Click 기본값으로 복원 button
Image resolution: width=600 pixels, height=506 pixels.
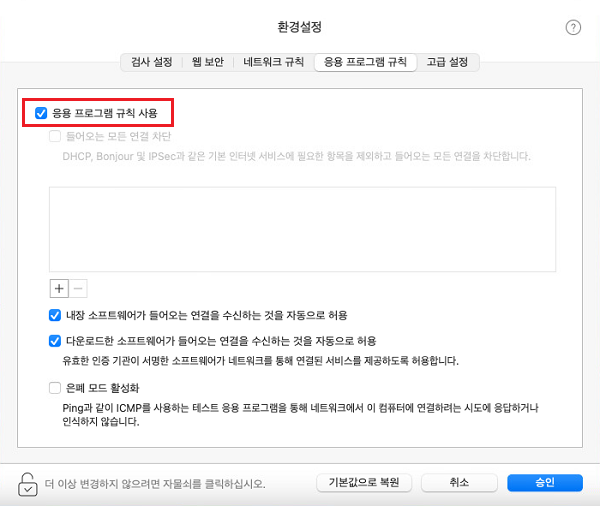364,483
